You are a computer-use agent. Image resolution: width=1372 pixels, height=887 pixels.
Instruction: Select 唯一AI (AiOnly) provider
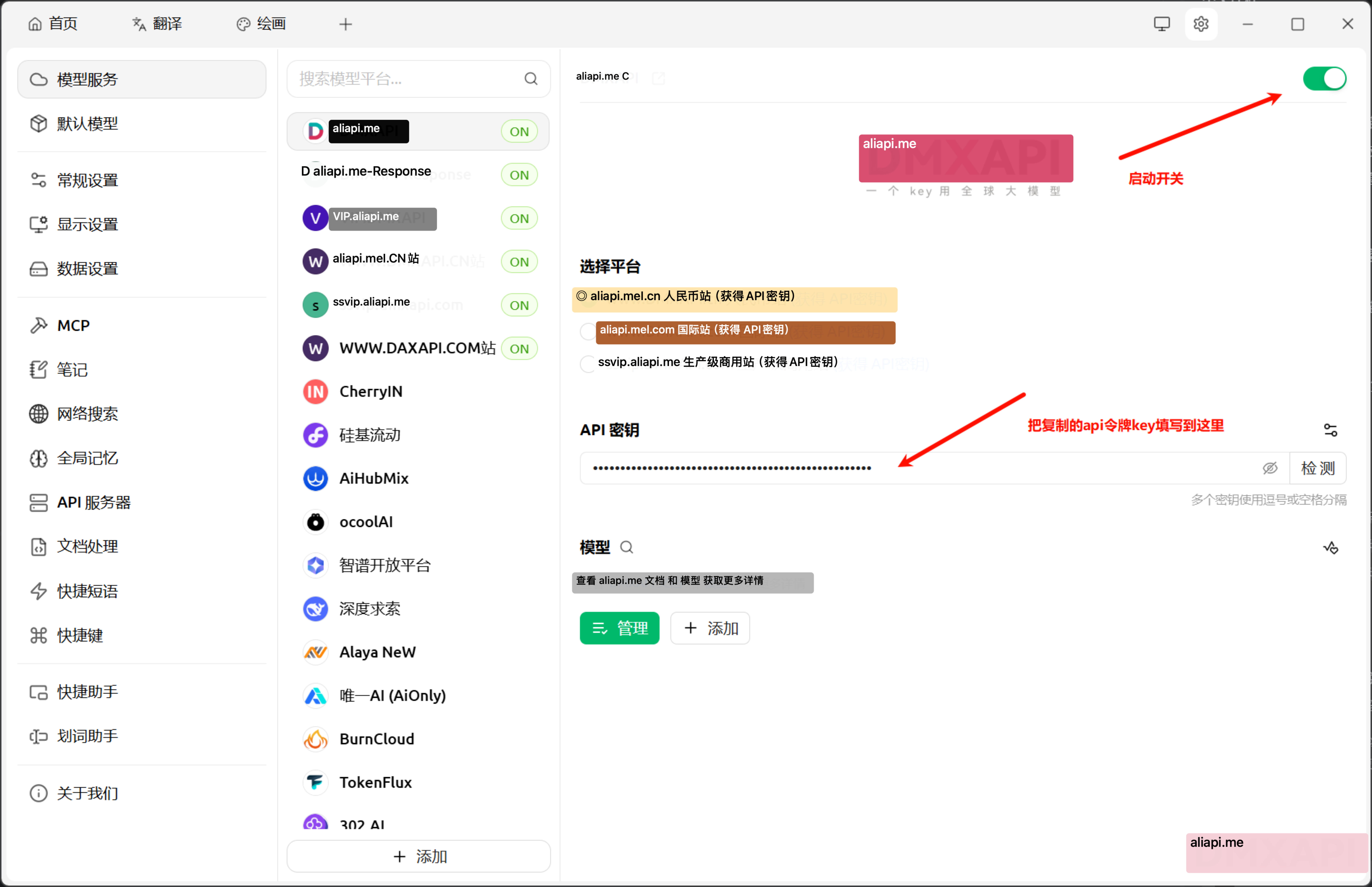click(418, 696)
